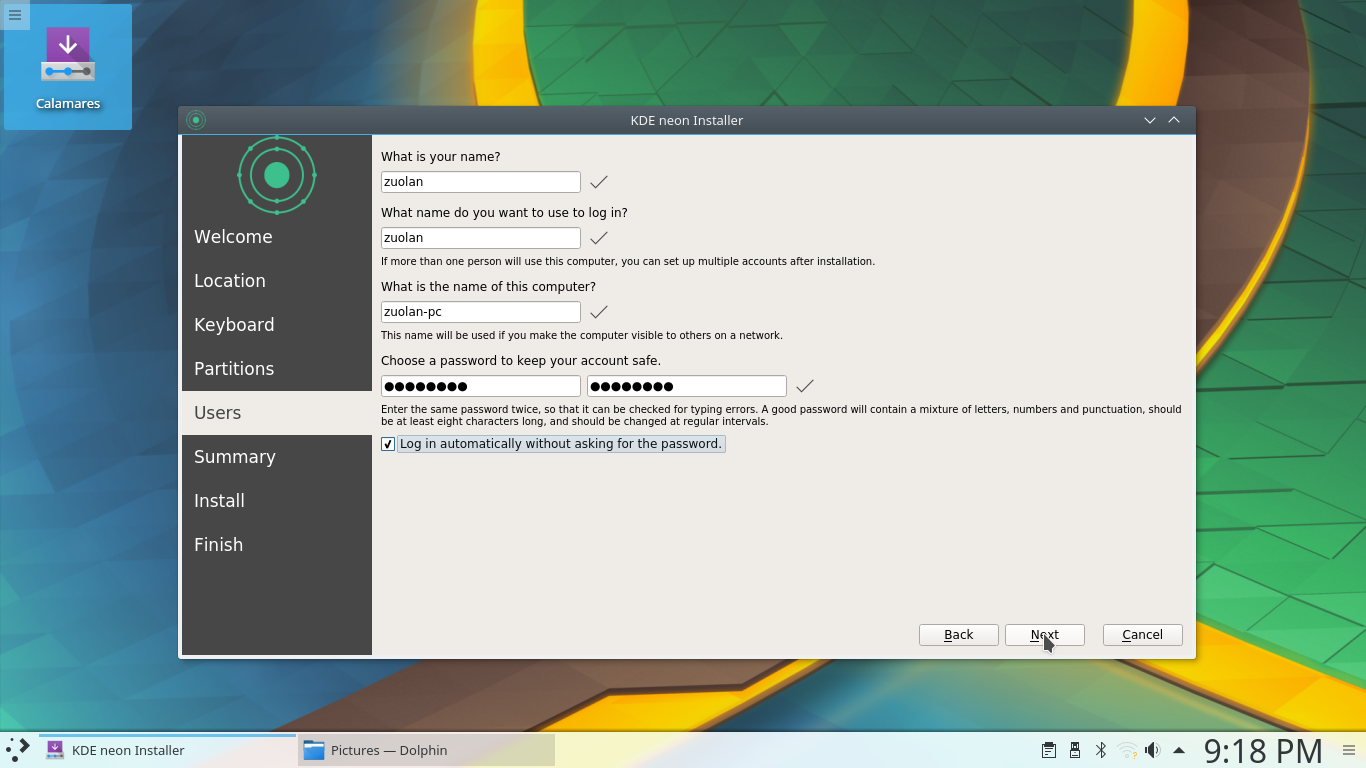The height and width of the screenshot is (768, 1366).
Task: Click the 9:18 PM clock
Action: click(1263, 750)
